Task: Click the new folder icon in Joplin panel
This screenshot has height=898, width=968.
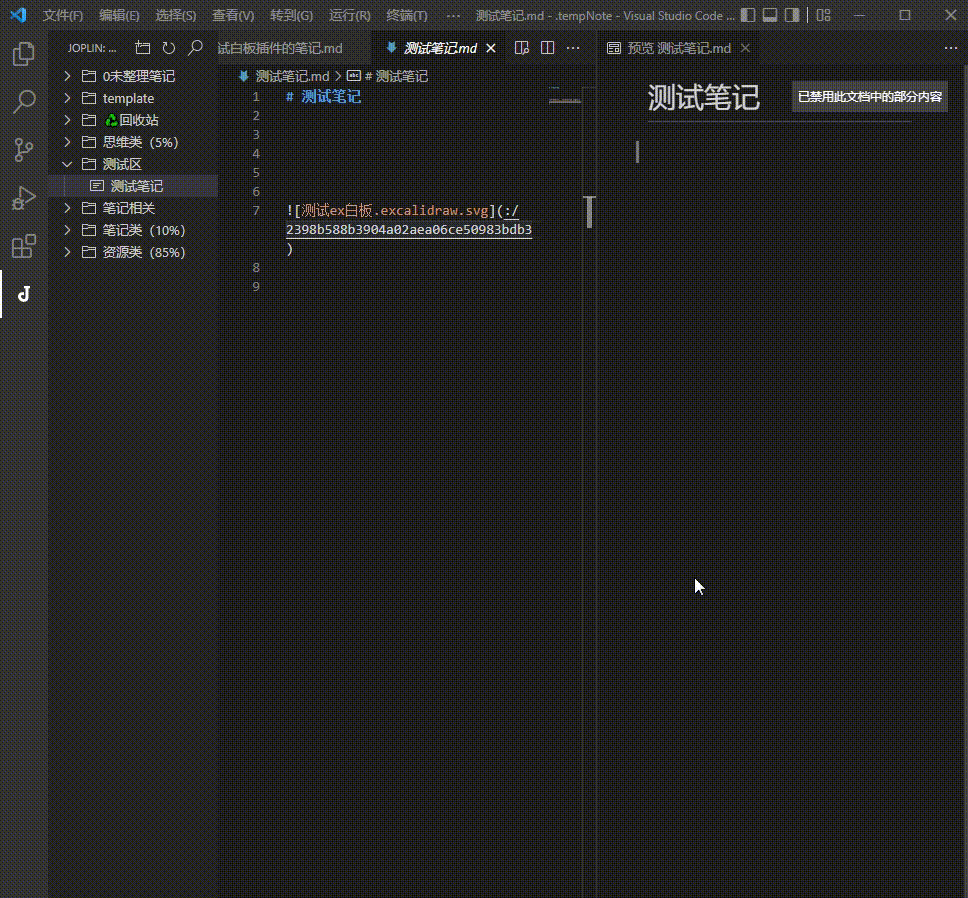Action: click(x=143, y=48)
